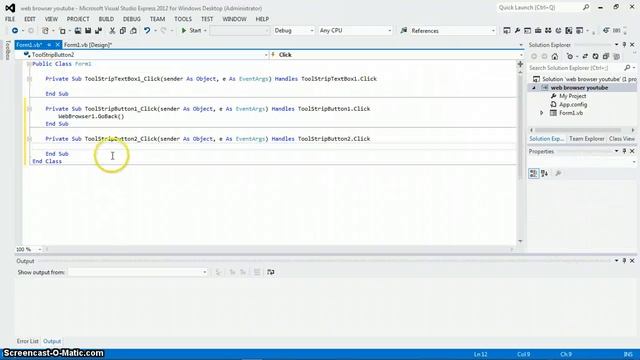Click the Solution Explorer Refresh icon
Image resolution: width=640 pixels, height=360 pixels.
[596, 56]
